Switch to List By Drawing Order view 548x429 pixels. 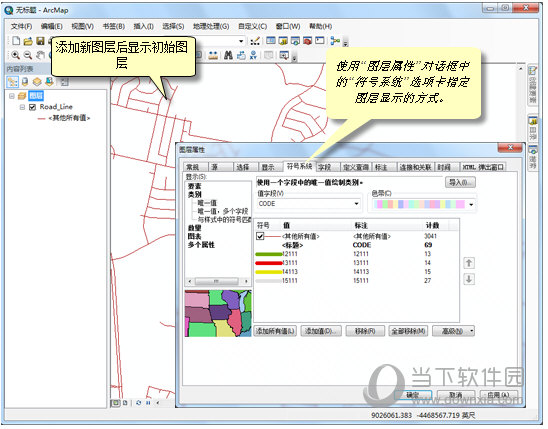tap(13, 82)
